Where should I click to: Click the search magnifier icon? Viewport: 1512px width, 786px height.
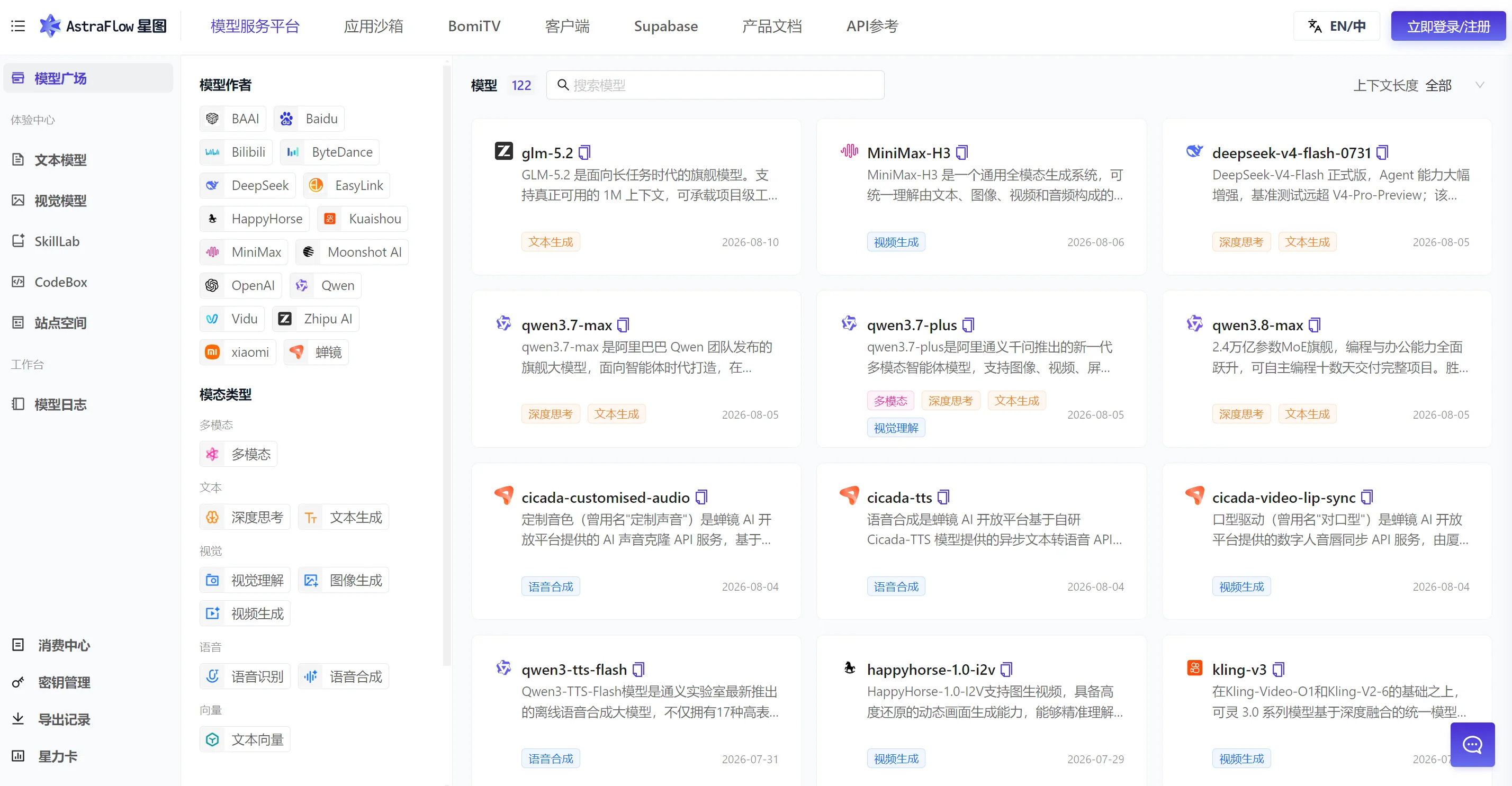click(x=563, y=85)
